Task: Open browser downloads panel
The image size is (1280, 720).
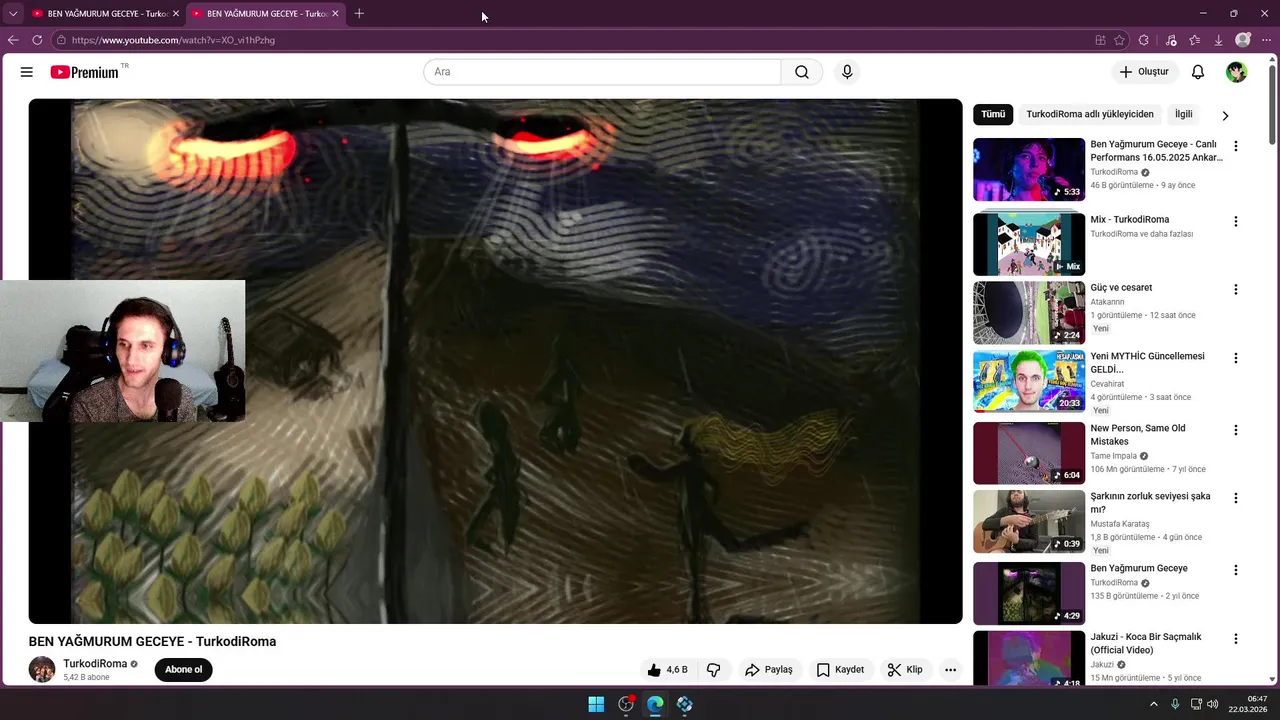Action: click(1218, 40)
